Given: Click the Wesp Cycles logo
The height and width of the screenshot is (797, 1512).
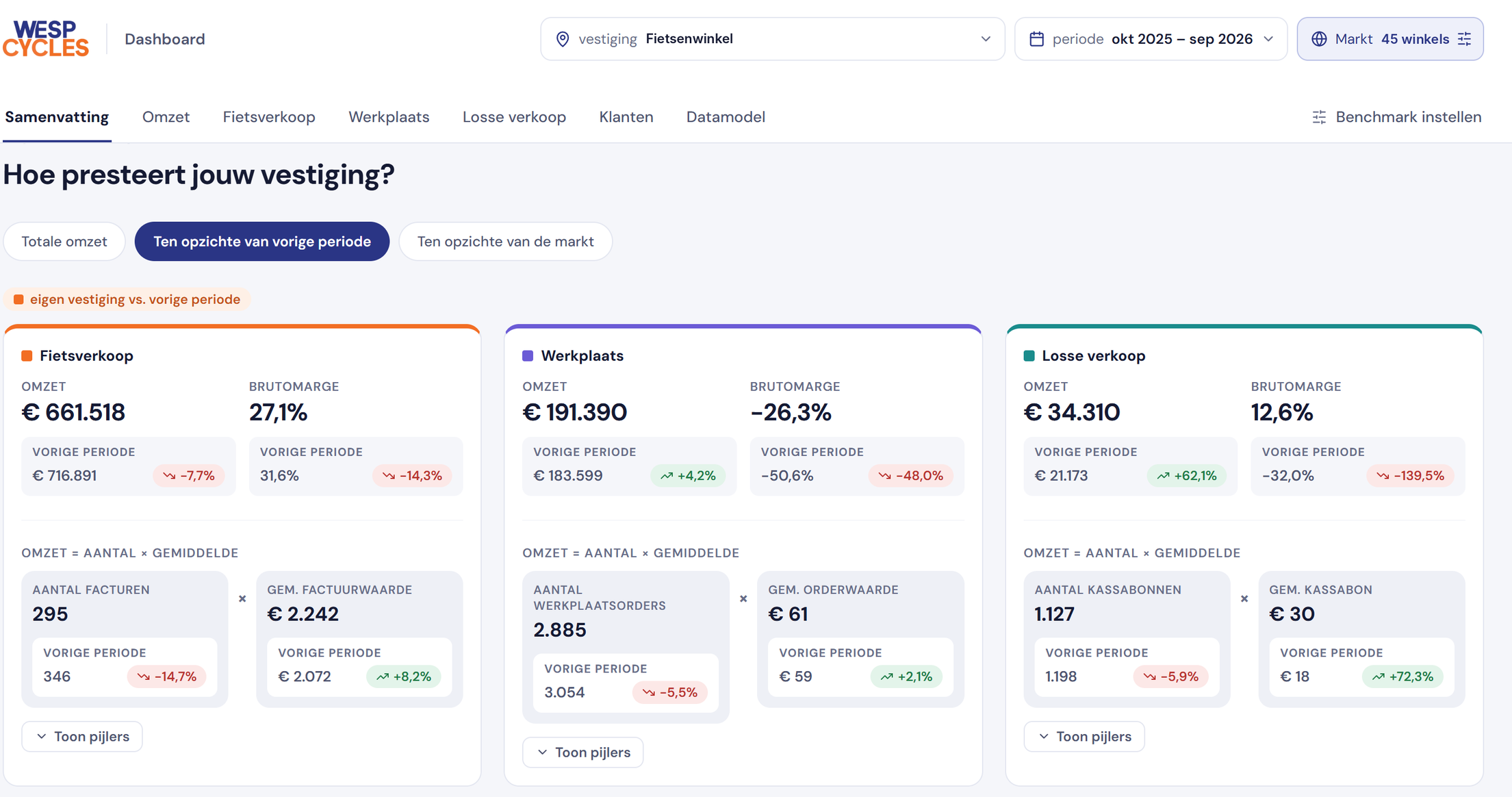Looking at the screenshot, I should [46, 39].
